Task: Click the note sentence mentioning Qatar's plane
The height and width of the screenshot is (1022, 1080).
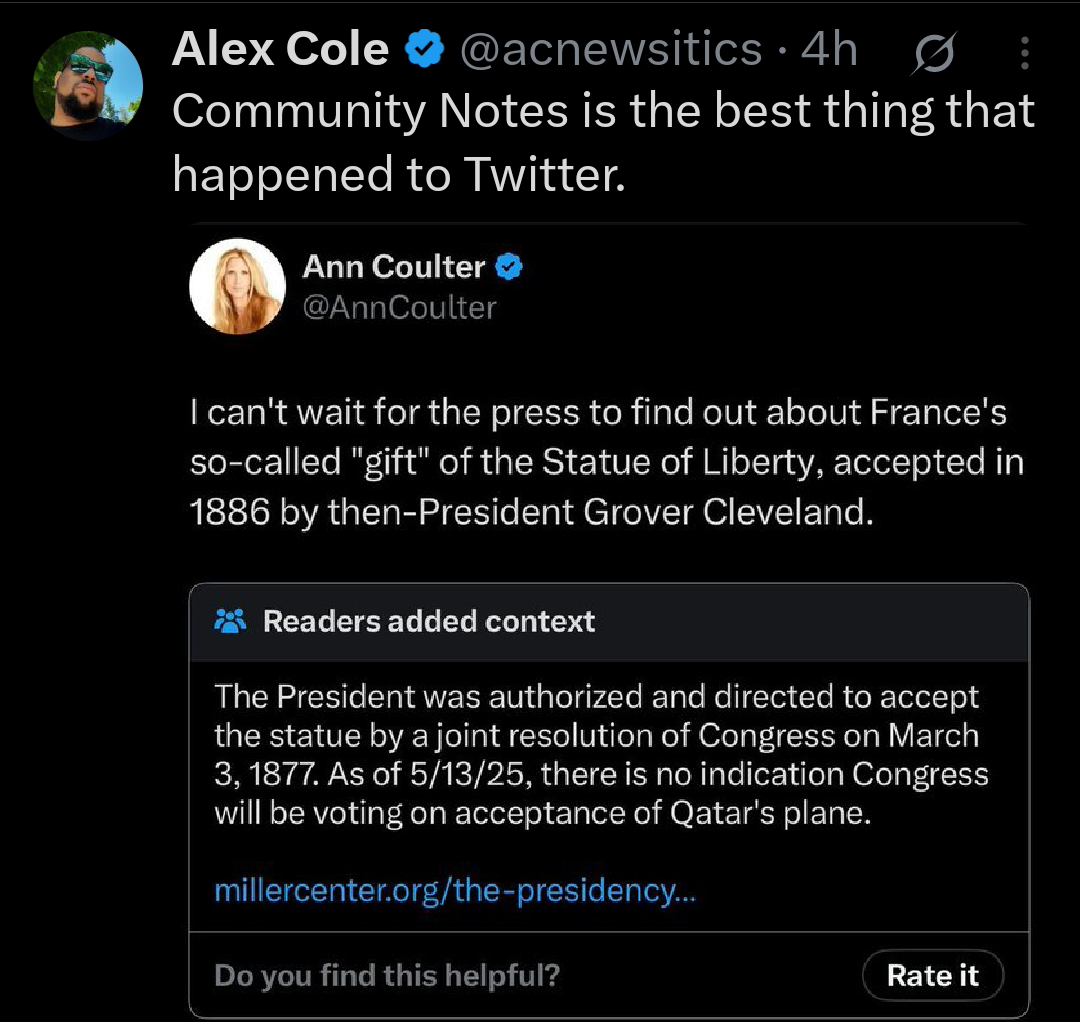Action: click(x=600, y=794)
